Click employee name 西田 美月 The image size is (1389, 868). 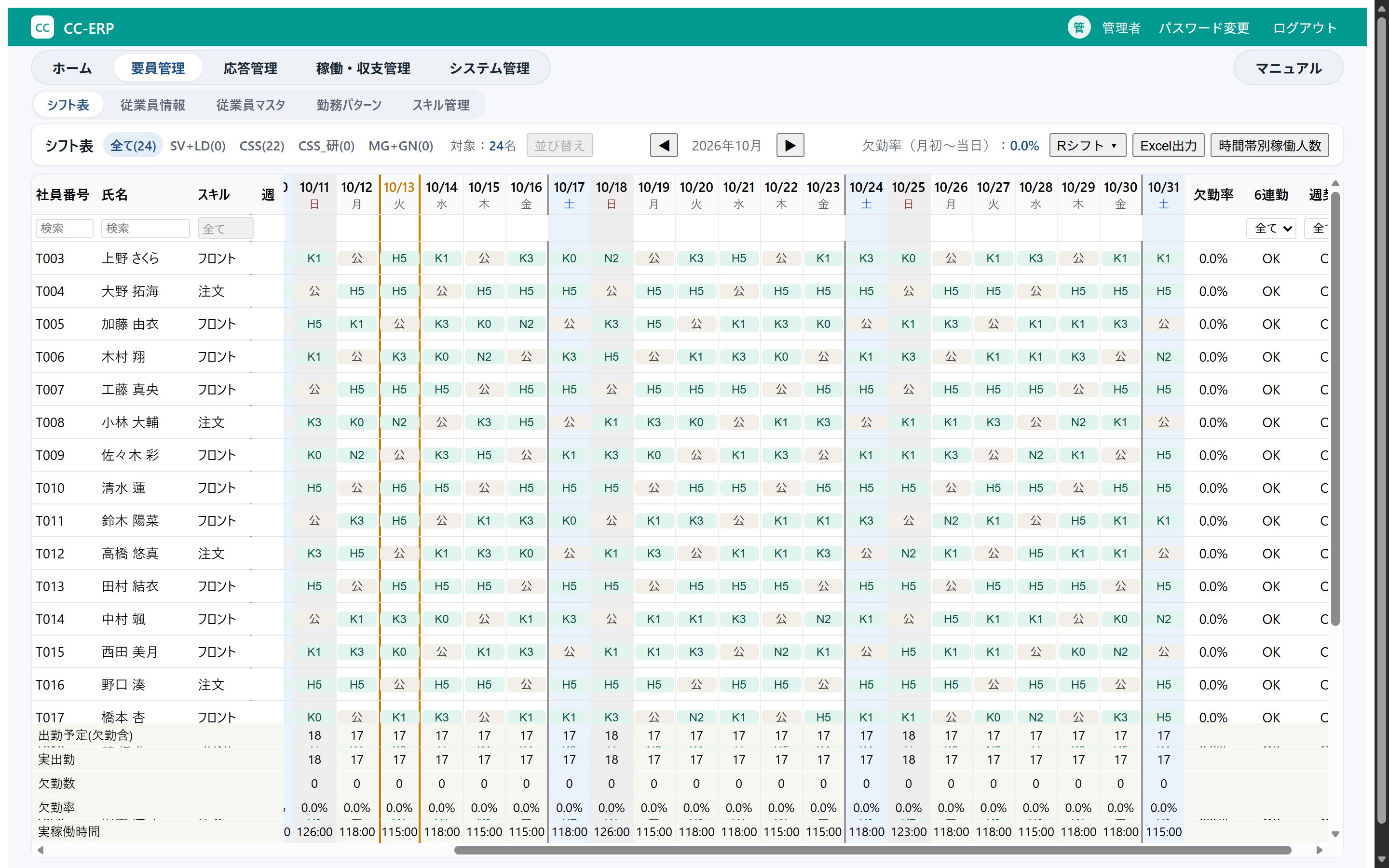click(130, 651)
